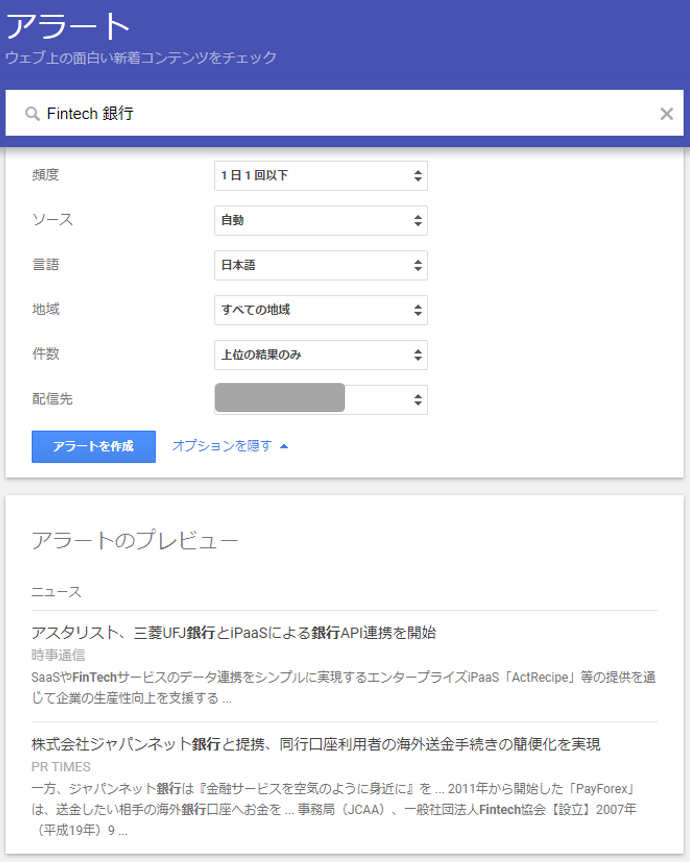690x862 pixels.
Task: Click the 時事通信 source label
Action: 58,655
